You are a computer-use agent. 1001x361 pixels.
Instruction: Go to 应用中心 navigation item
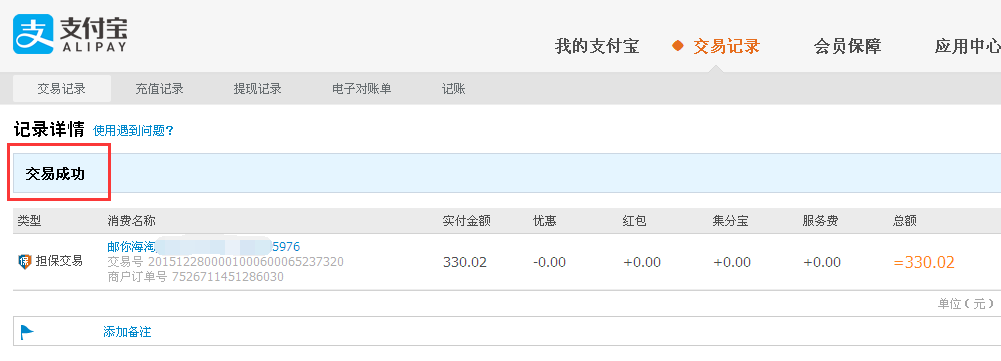tap(967, 47)
